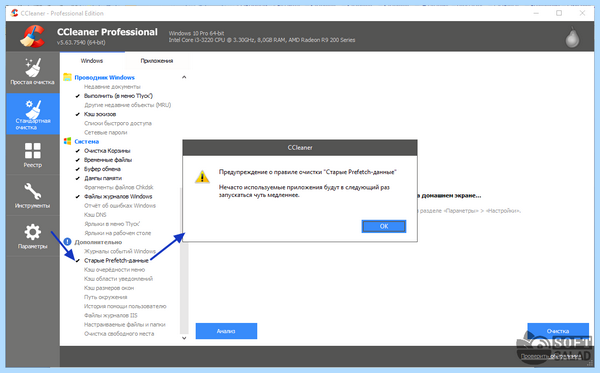Click the version text v5.63.7540 (64-bit)
Viewport: 600px width, 373px height.
point(81,42)
